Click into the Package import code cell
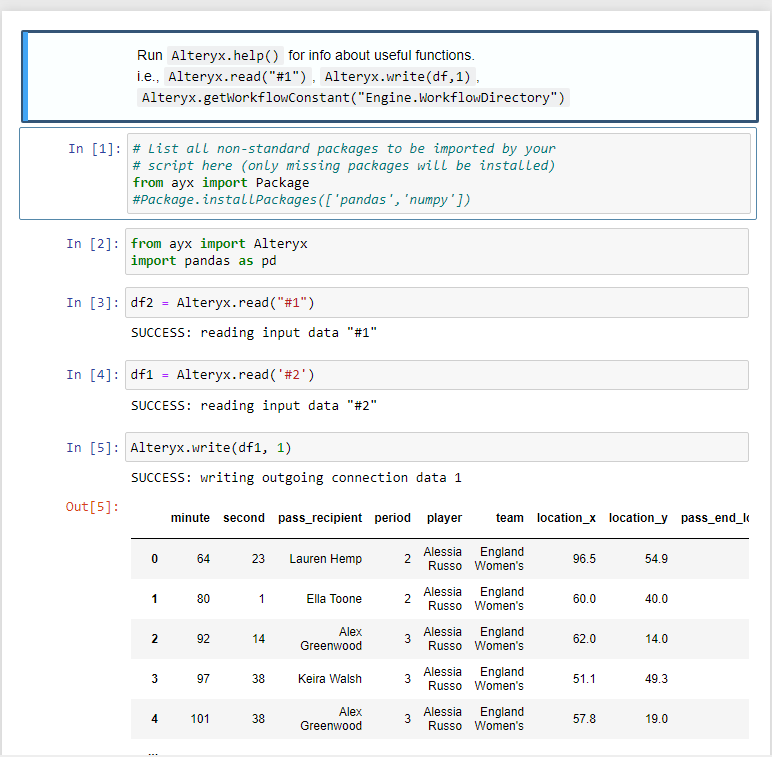 pyautogui.click(x=438, y=174)
